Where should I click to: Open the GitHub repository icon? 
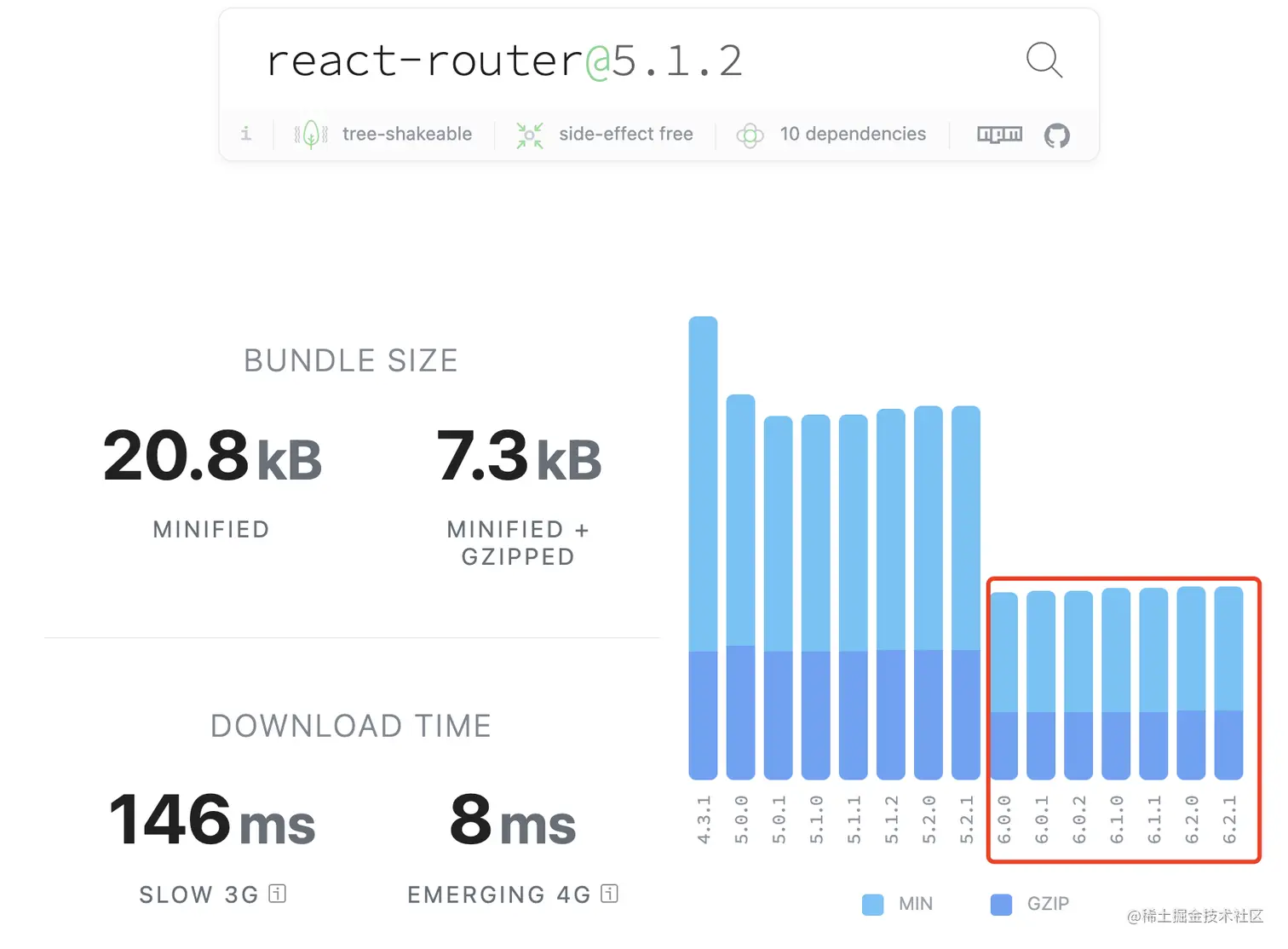point(1057,135)
